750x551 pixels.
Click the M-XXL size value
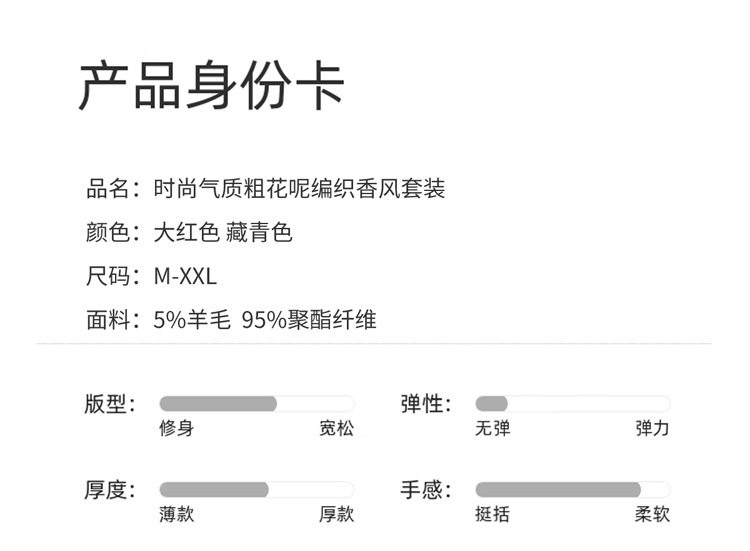(185, 277)
